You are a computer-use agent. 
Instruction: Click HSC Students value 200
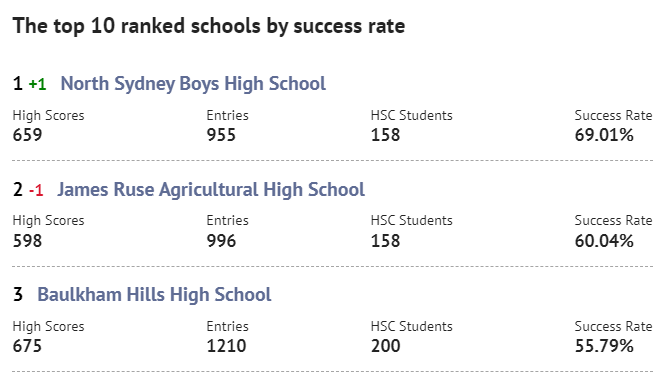click(385, 346)
